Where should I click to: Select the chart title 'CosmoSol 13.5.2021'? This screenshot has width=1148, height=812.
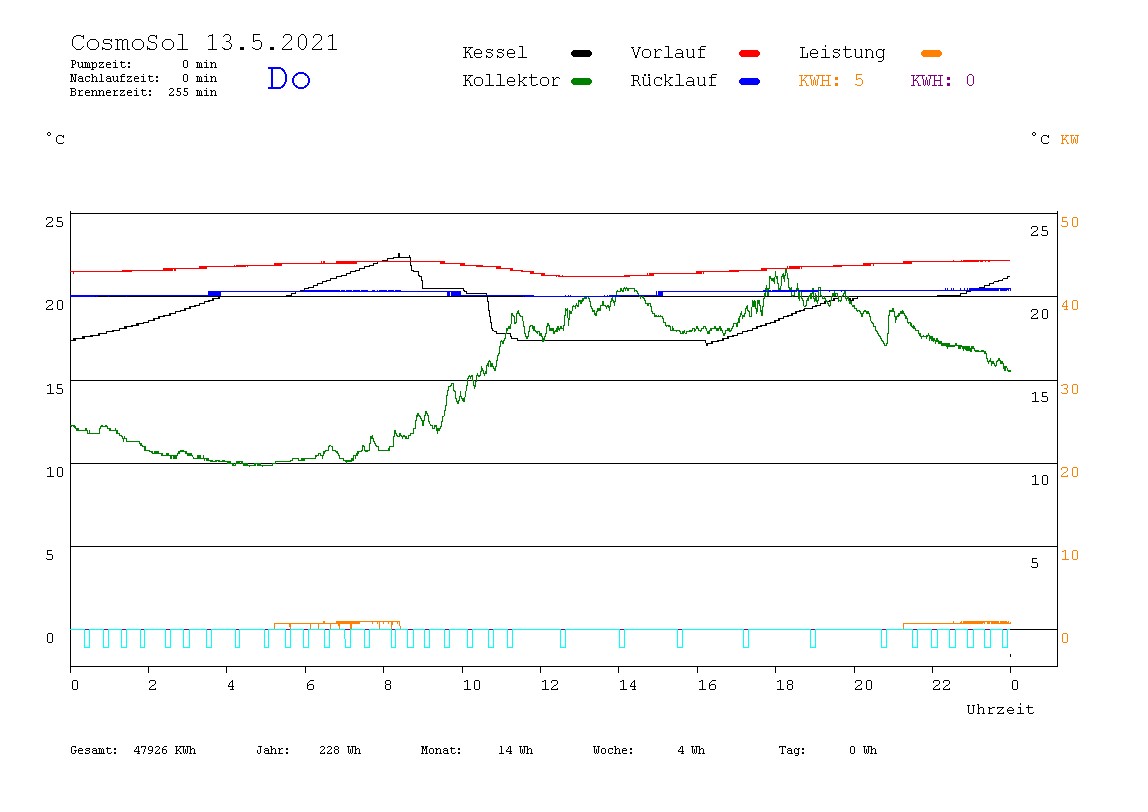pos(204,42)
